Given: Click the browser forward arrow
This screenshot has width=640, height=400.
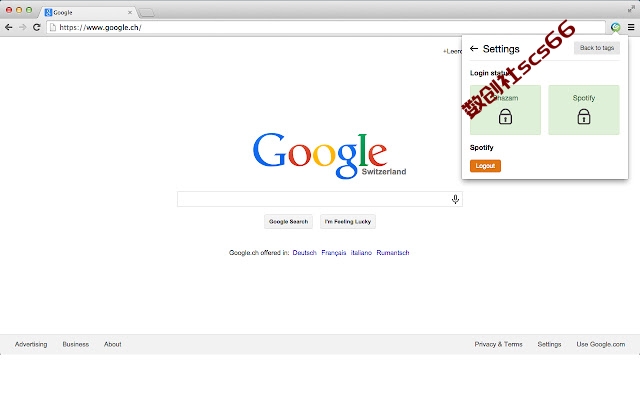Looking at the screenshot, I should coord(22,27).
